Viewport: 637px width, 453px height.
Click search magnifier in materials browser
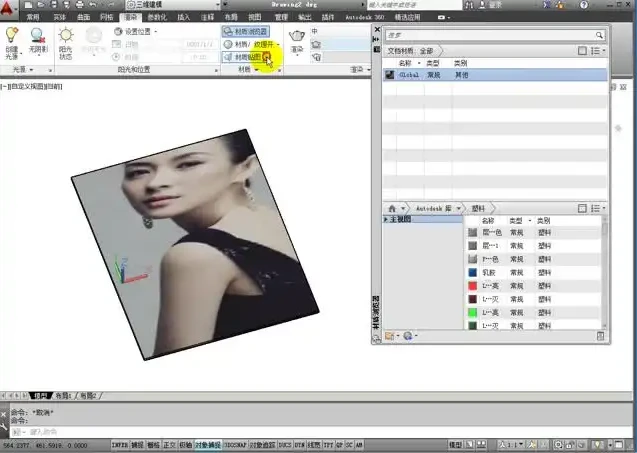tap(599, 34)
